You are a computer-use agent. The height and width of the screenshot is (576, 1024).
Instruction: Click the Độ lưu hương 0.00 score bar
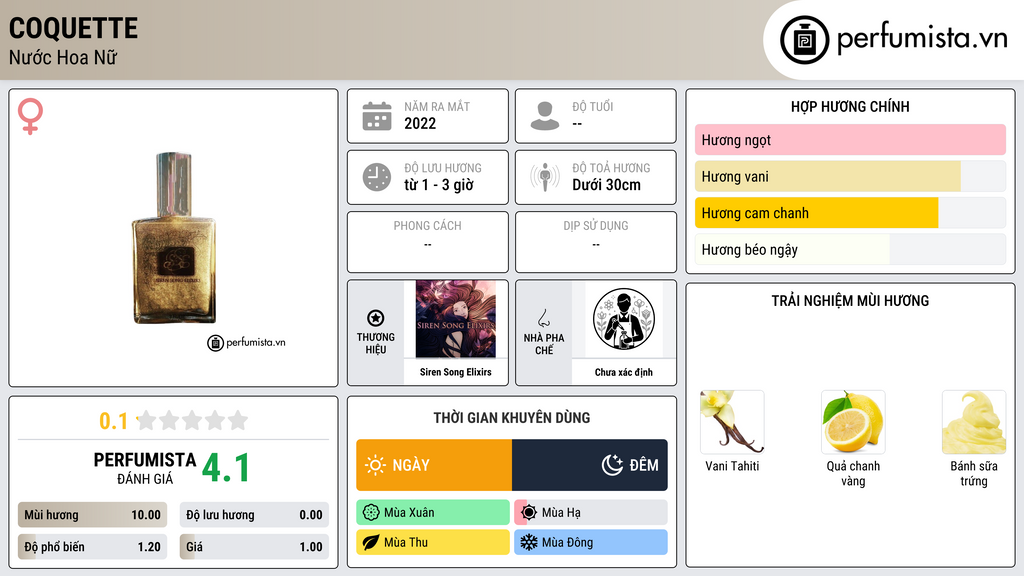[254, 515]
